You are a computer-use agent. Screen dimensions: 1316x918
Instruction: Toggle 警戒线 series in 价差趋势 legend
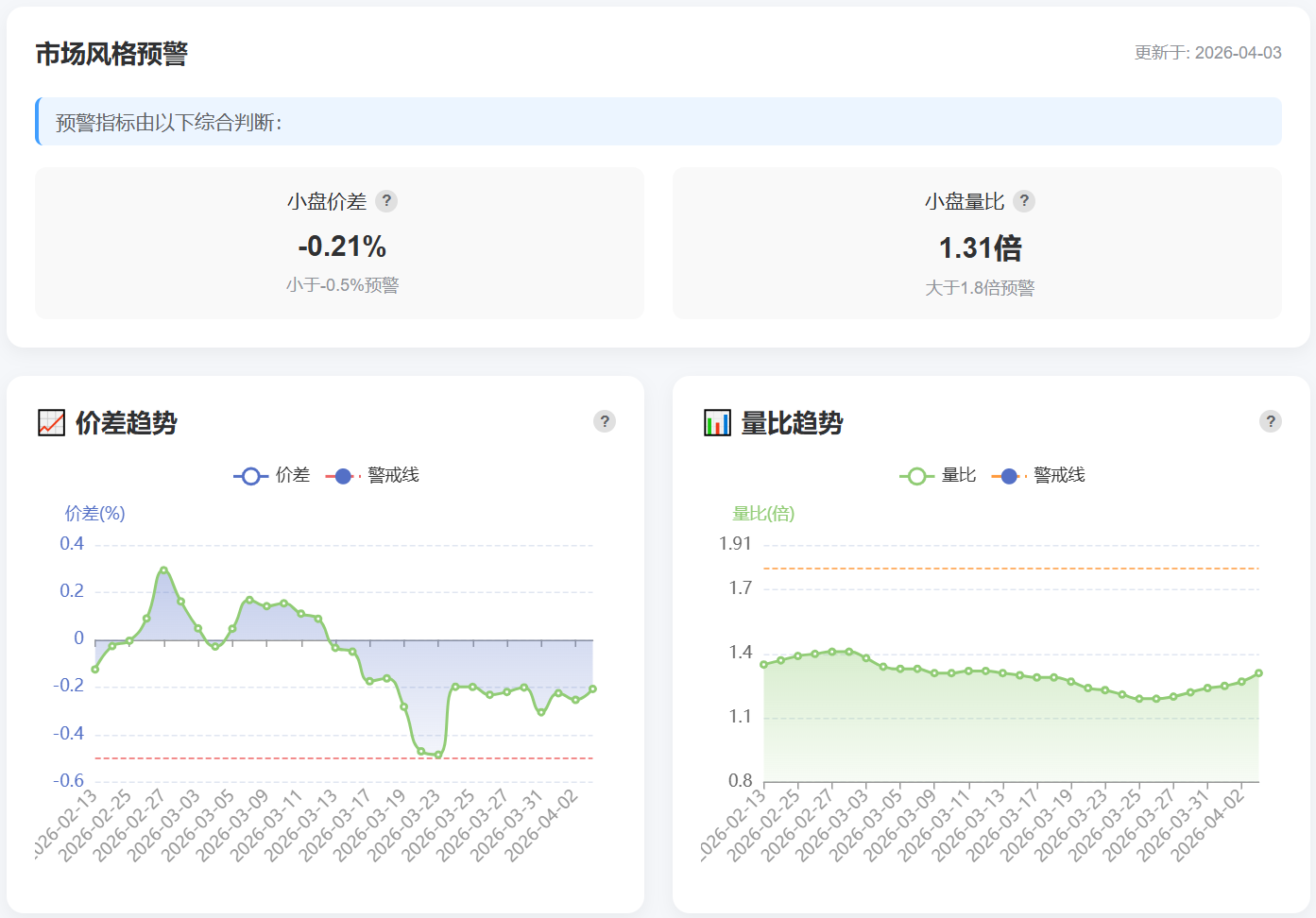[372, 475]
